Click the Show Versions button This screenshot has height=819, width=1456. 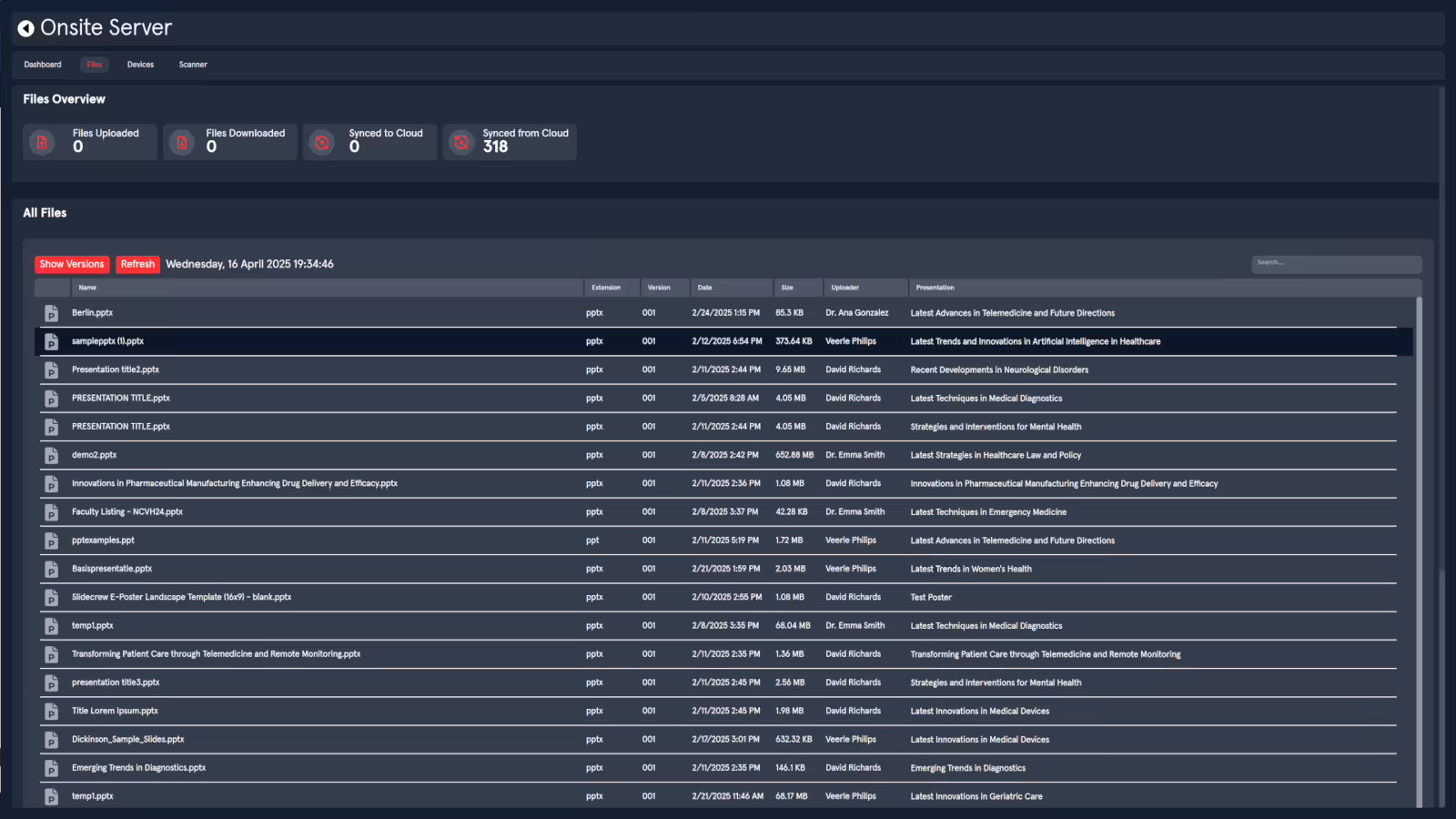pyautogui.click(x=72, y=264)
